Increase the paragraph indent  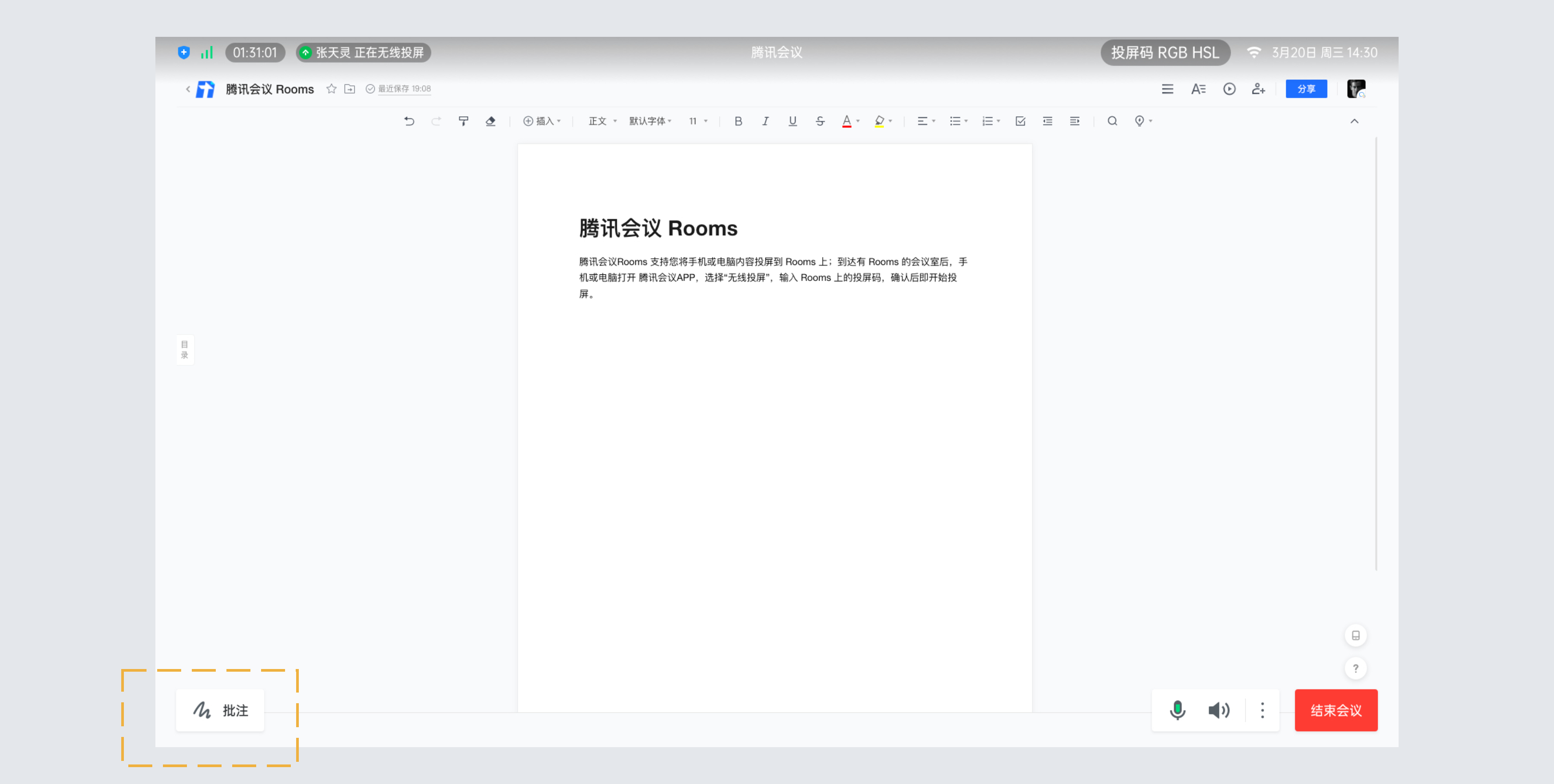pos(1074,121)
